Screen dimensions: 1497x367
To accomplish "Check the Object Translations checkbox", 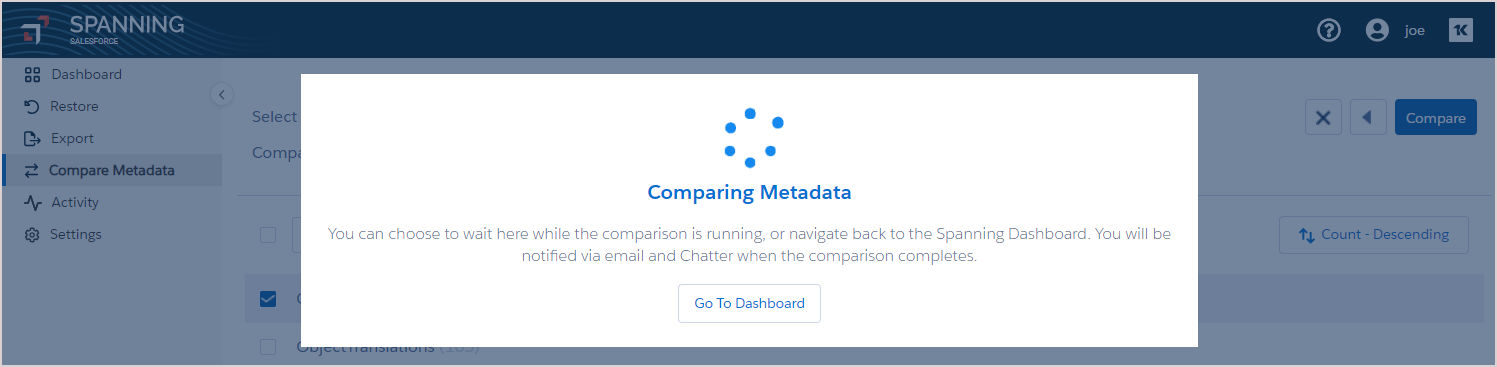I will [268, 347].
